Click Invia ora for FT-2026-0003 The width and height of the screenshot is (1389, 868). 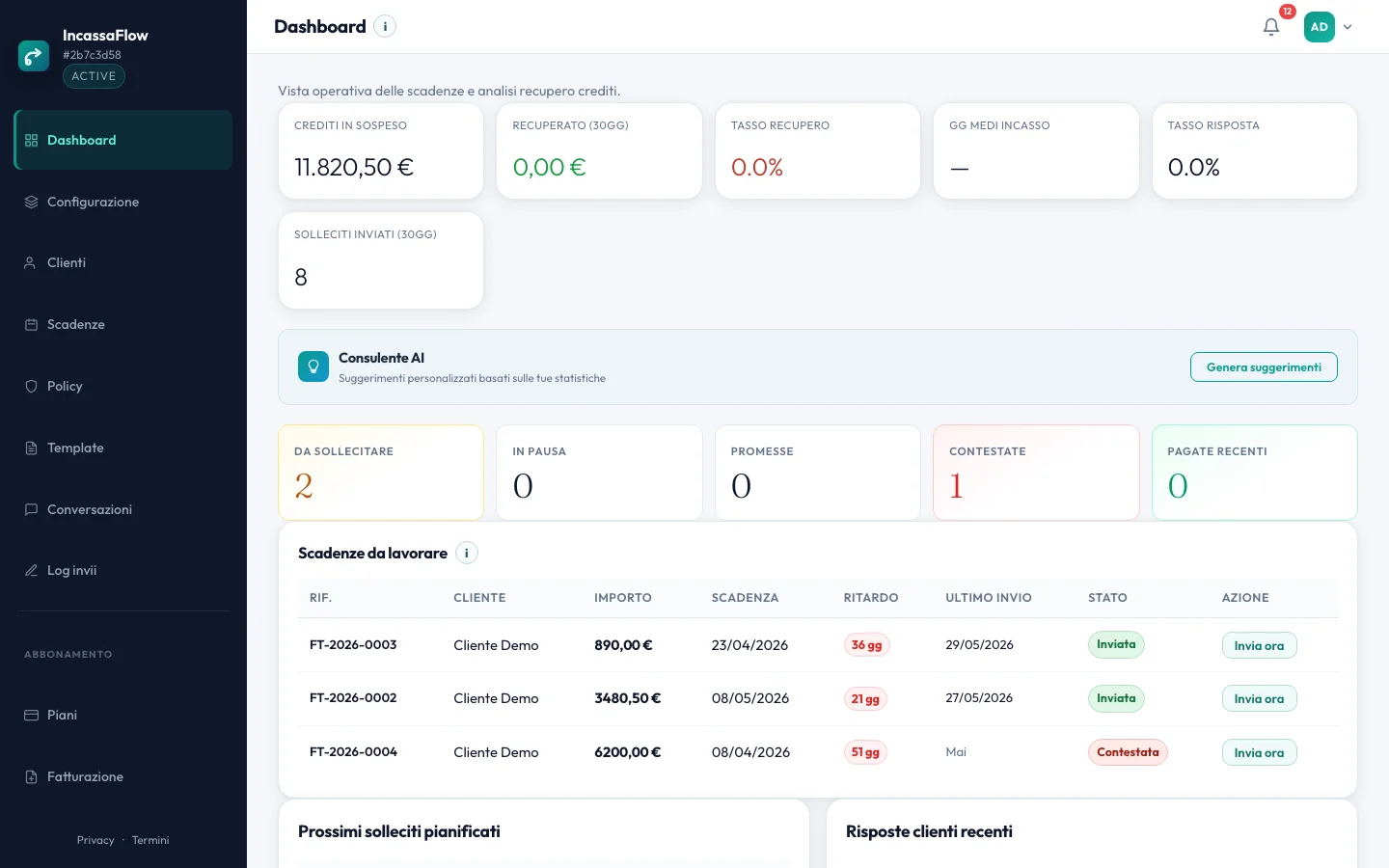(x=1259, y=646)
